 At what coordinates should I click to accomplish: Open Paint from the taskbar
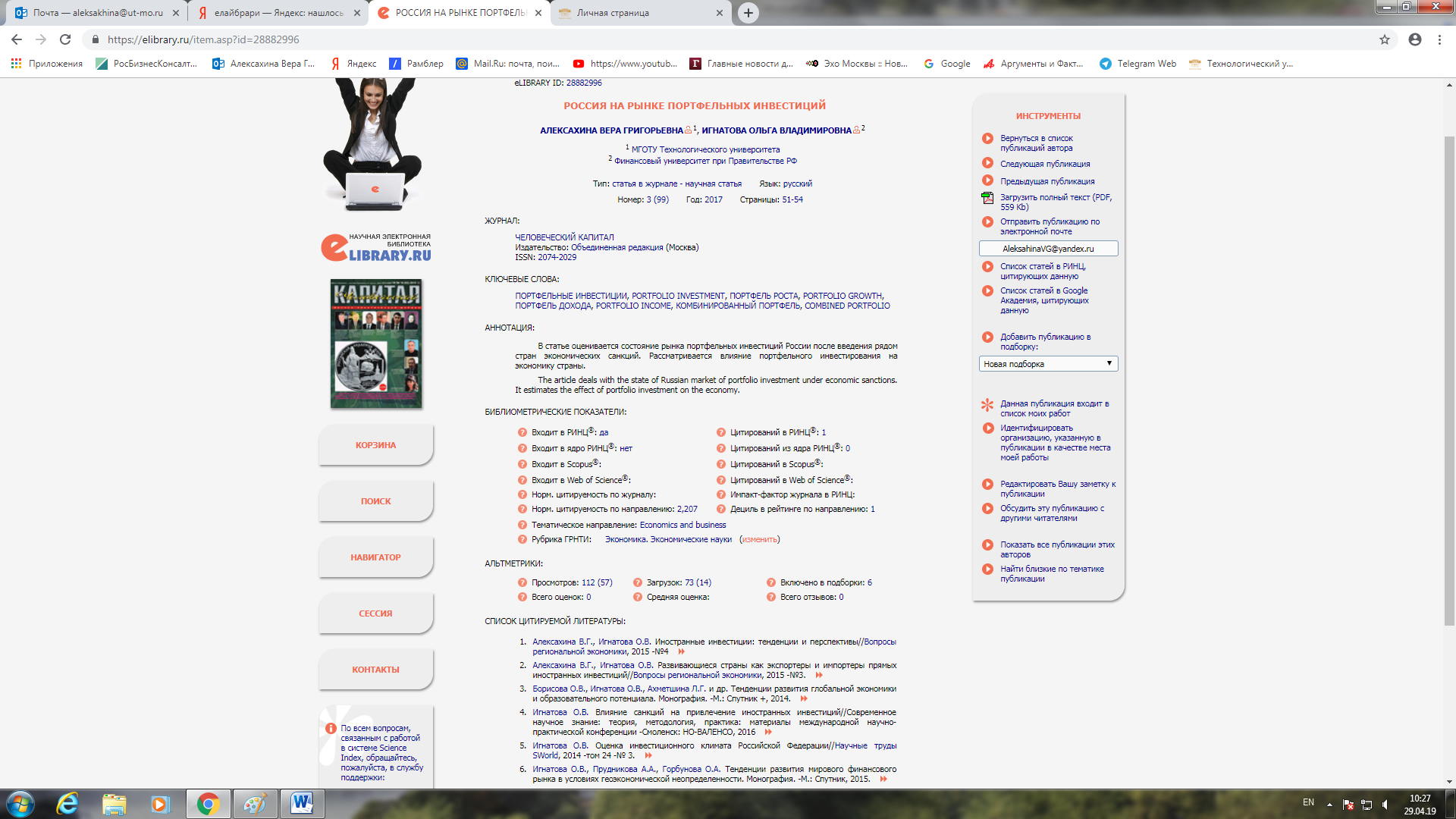(x=254, y=804)
